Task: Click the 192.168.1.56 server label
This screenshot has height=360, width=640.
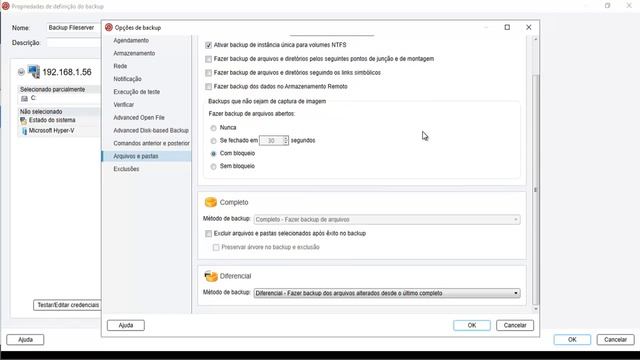Action: (67, 72)
